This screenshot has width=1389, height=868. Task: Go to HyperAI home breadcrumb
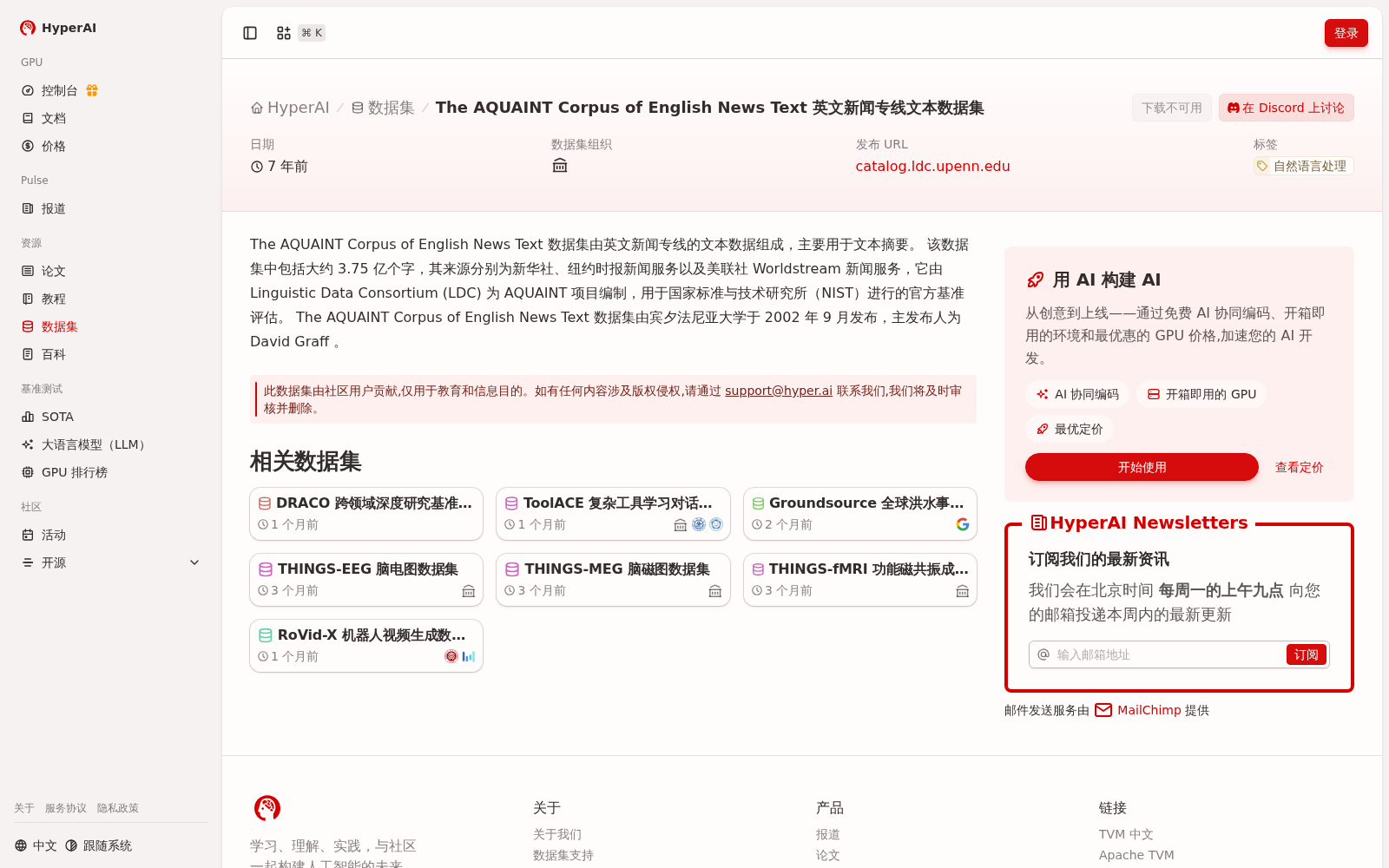pyautogui.click(x=290, y=108)
